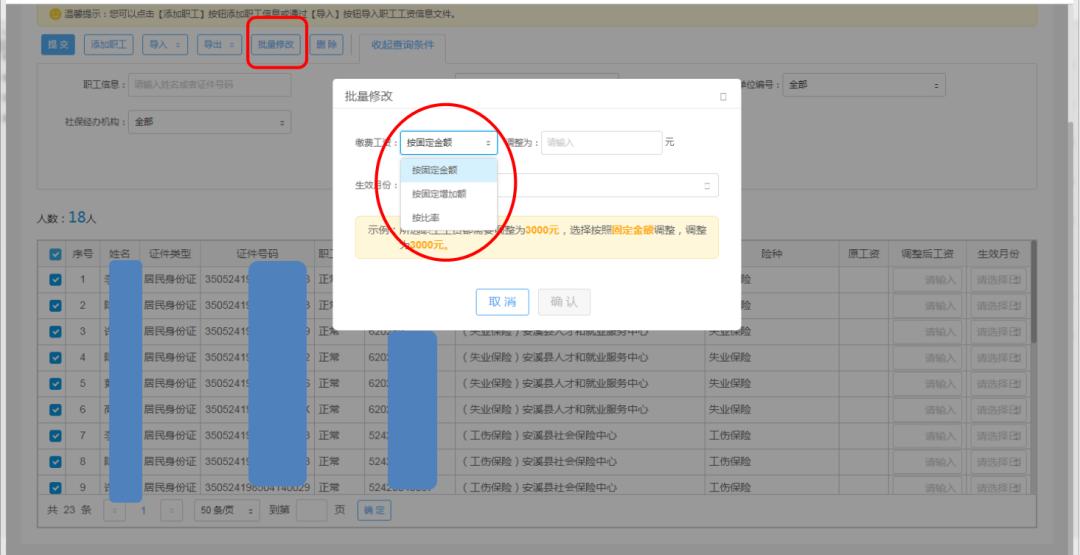
Task: Uncheck the checkbox for row 5
Action: (x=56, y=384)
